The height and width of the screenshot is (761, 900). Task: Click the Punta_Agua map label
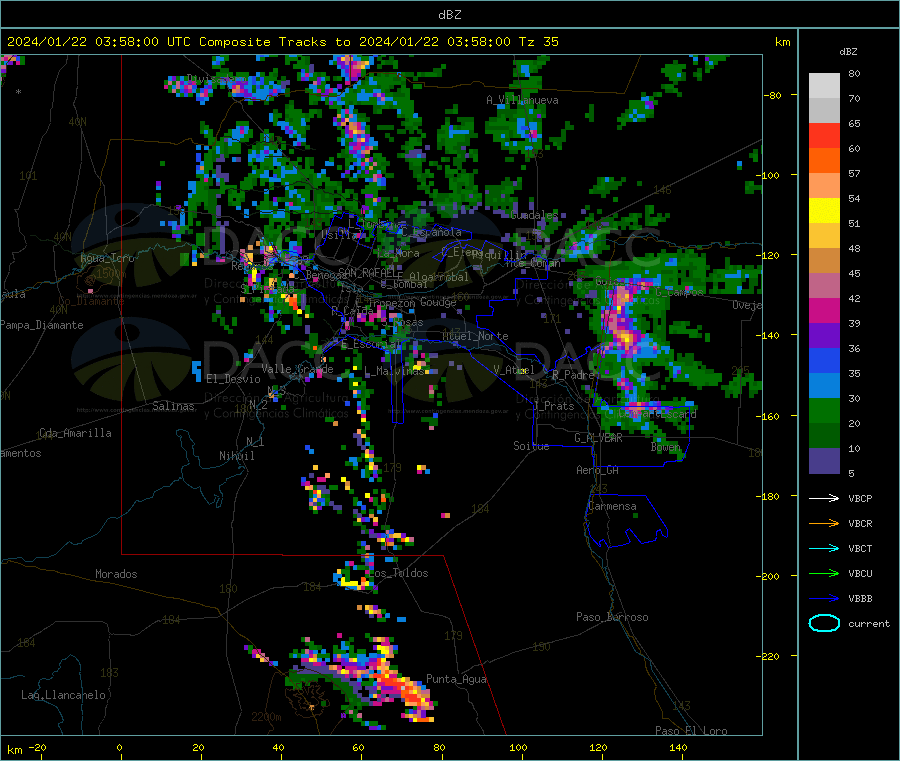(456, 679)
